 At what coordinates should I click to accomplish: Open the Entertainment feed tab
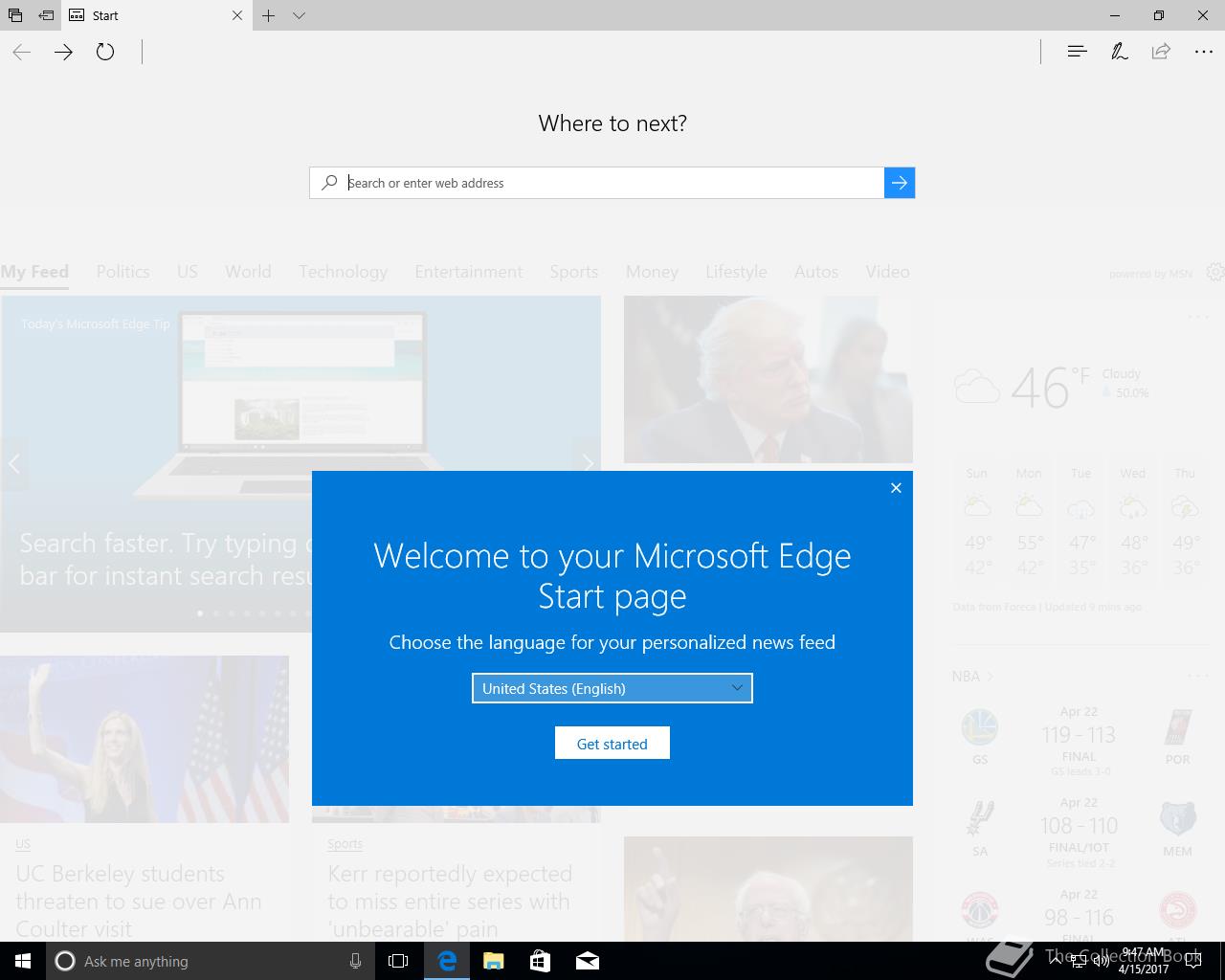[469, 272]
